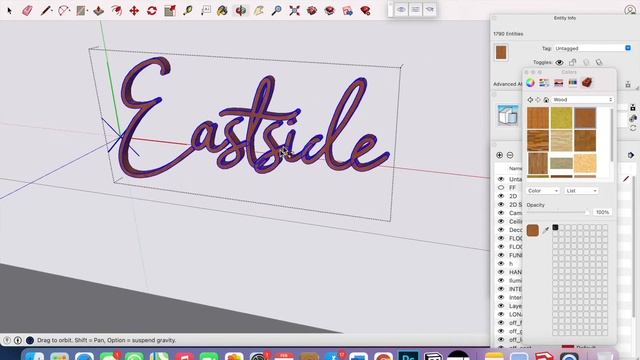640x360 pixels.
Task: Switch to image palettes tab
Action: [558, 83]
